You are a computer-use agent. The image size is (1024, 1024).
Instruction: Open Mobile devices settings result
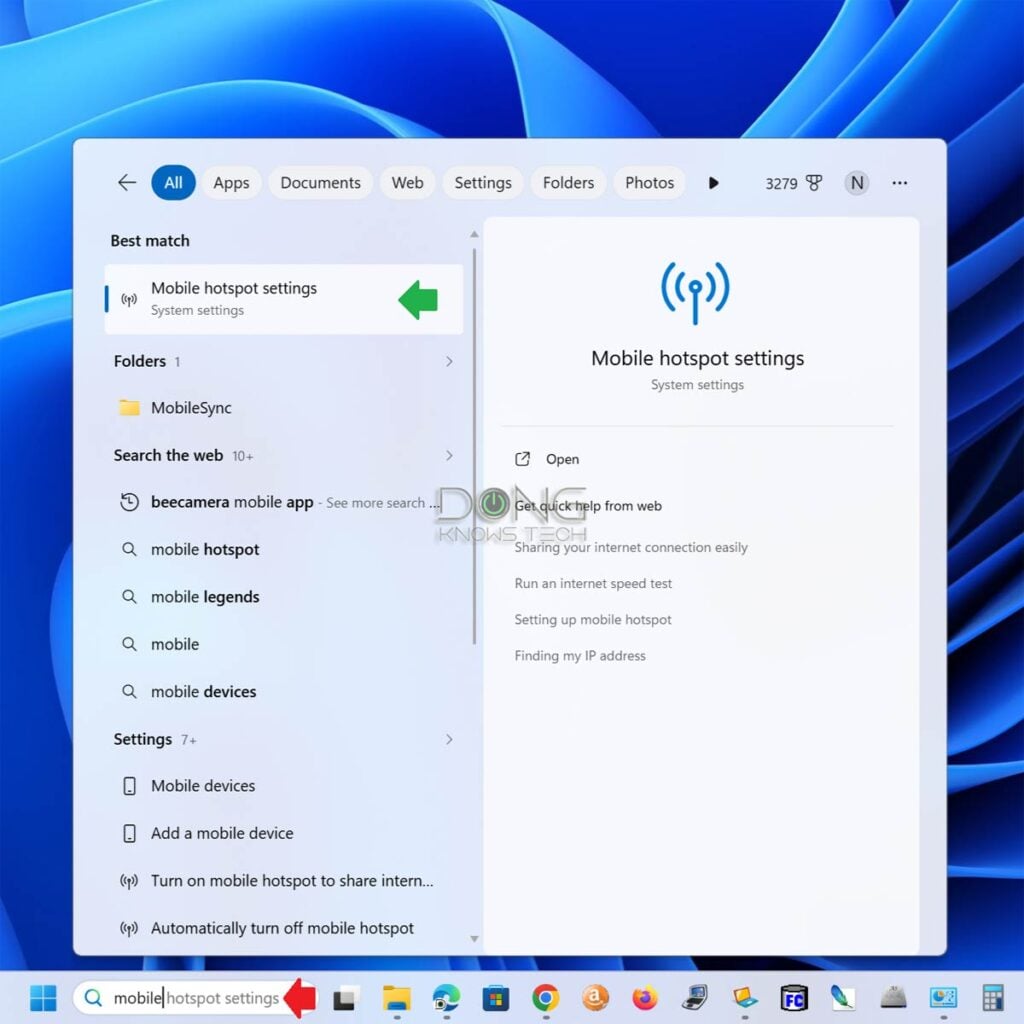pyautogui.click(x=283, y=786)
